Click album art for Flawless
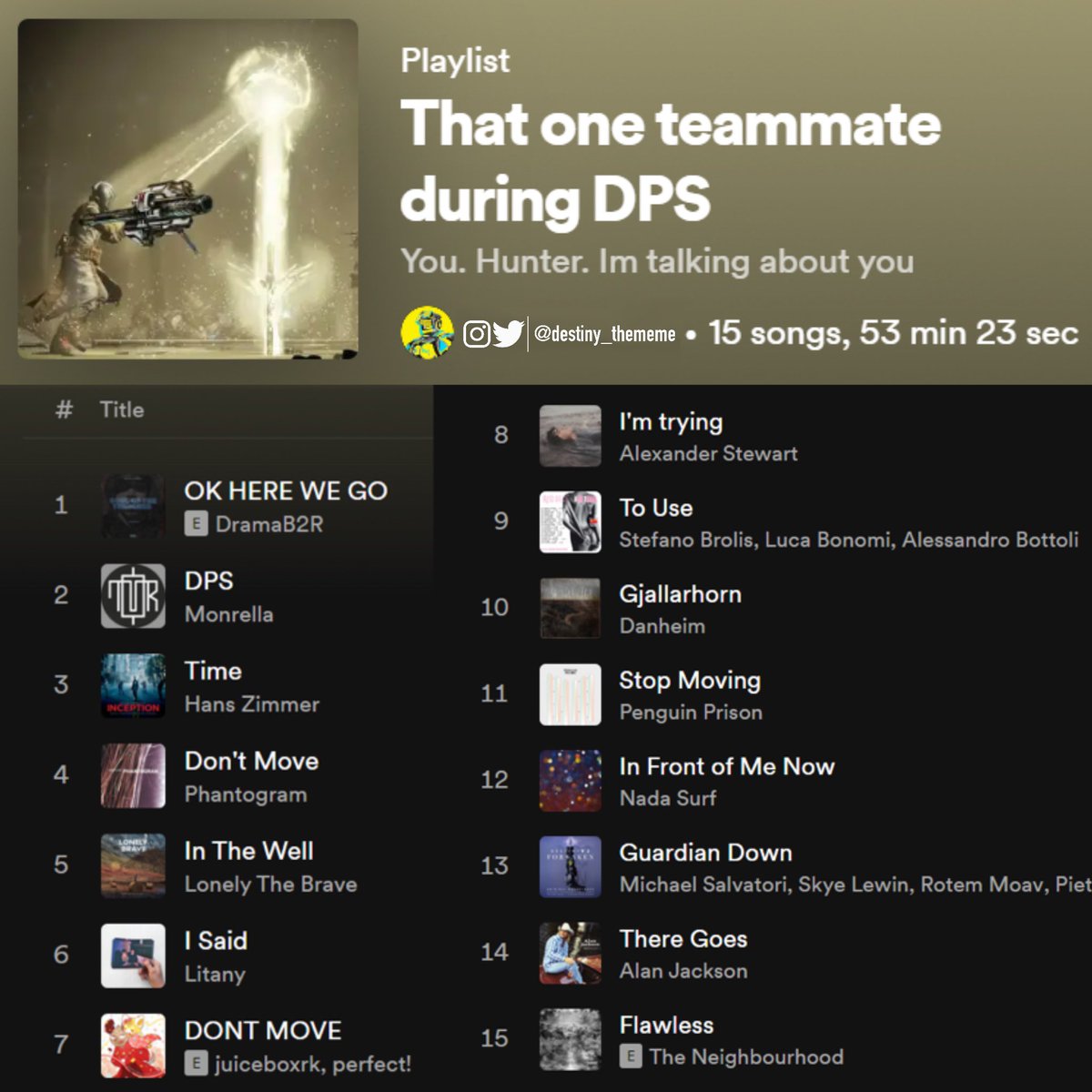 click(x=570, y=1039)
